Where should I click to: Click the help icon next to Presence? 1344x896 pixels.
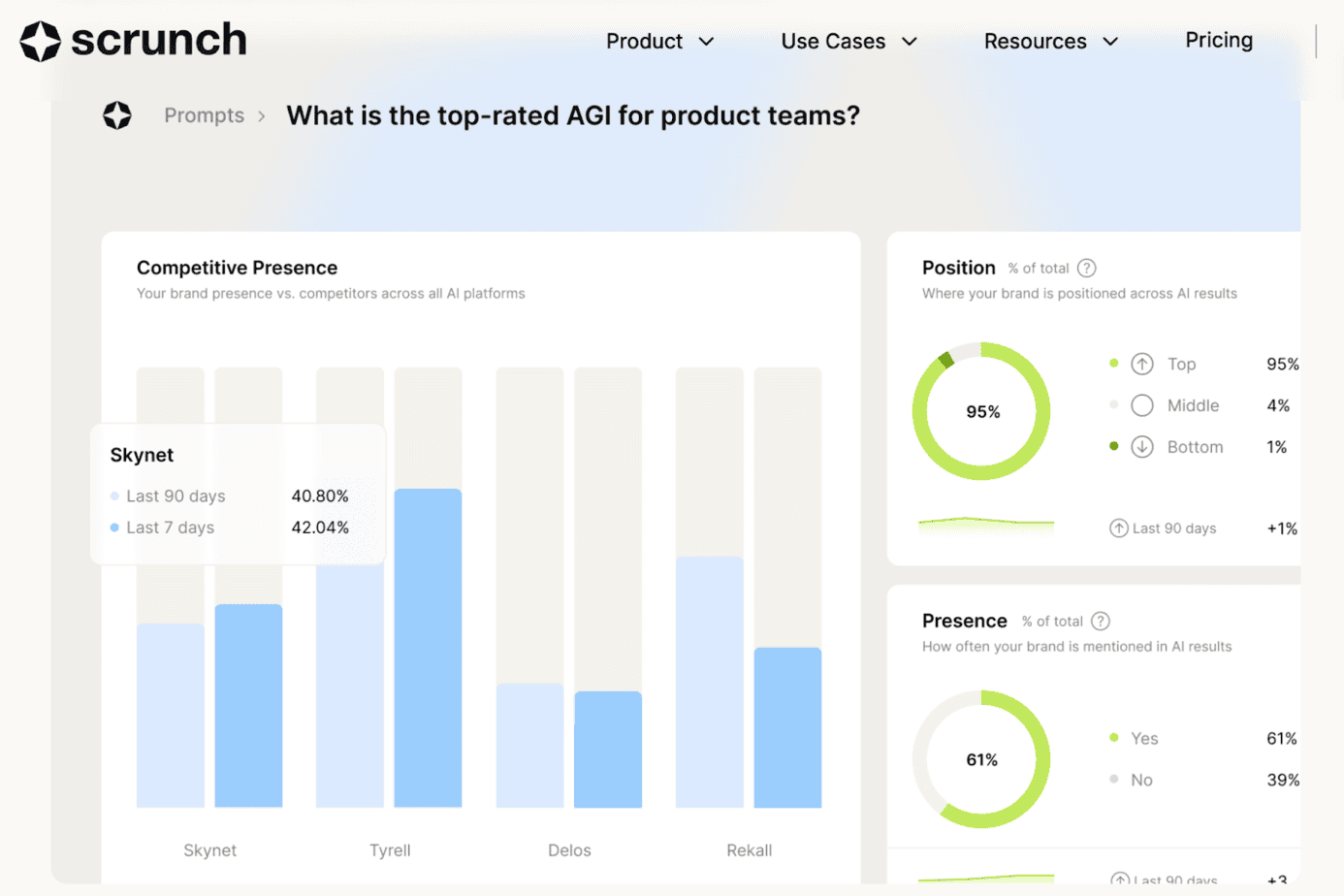coord(1101,621)
